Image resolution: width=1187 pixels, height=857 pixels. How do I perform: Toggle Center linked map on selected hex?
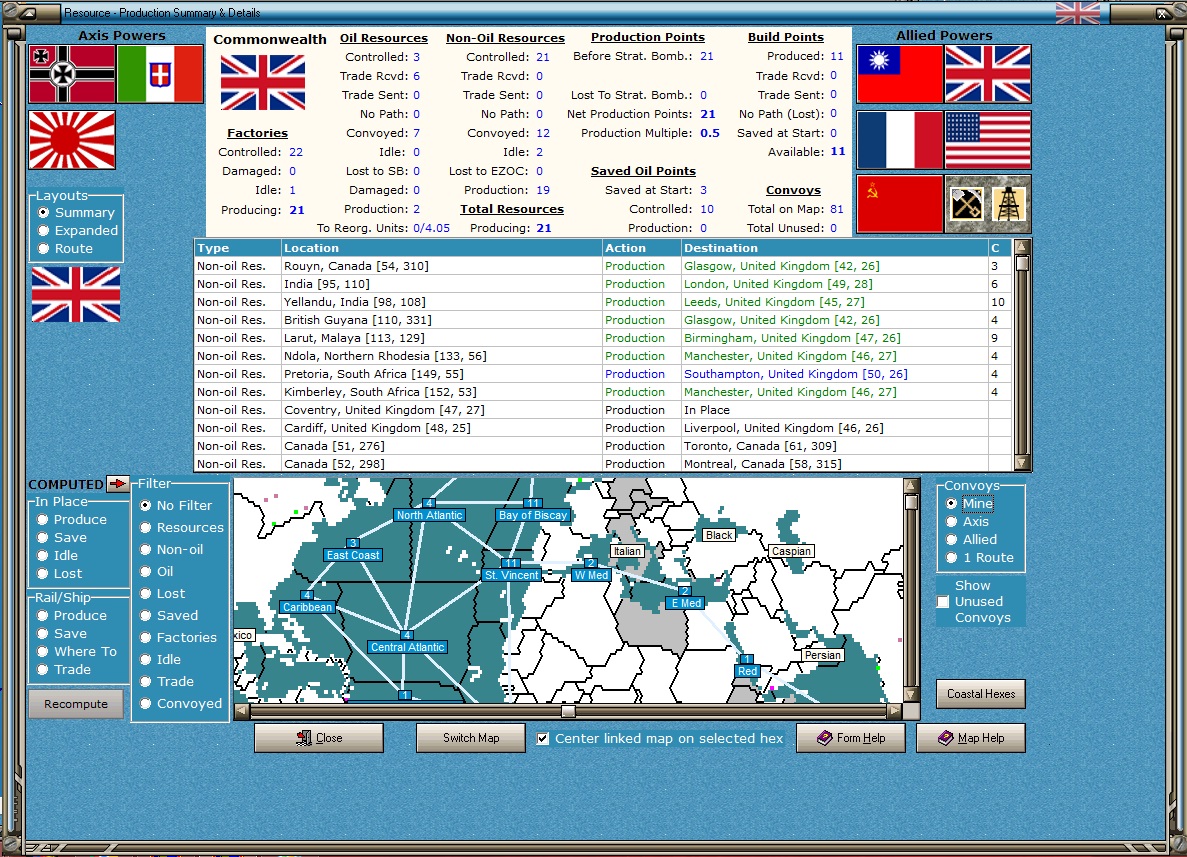[543, 739]
